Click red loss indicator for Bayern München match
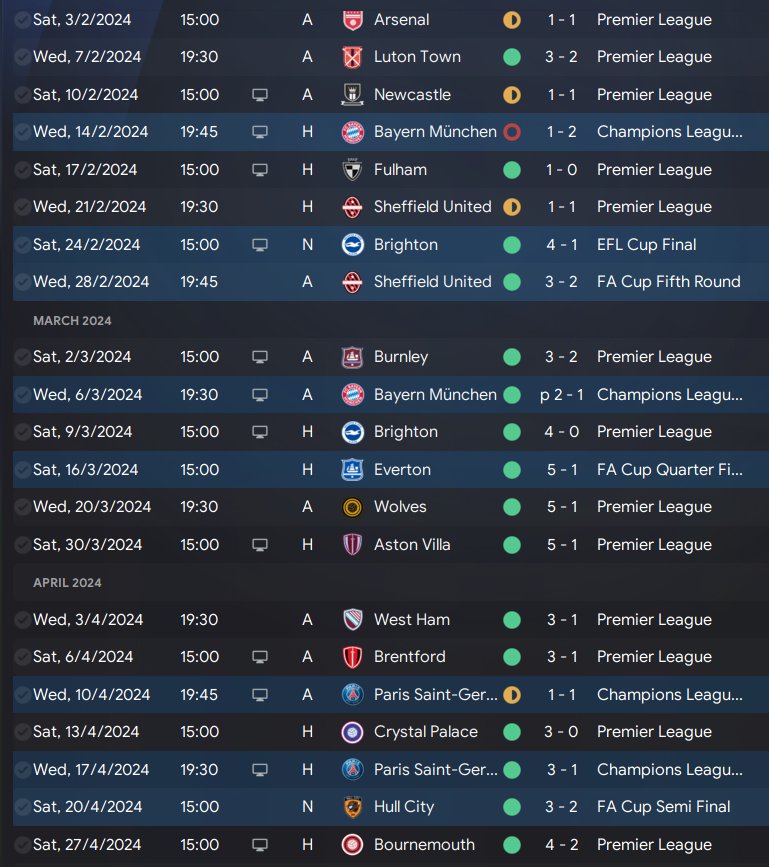769x867 pixels. [512, 132]
